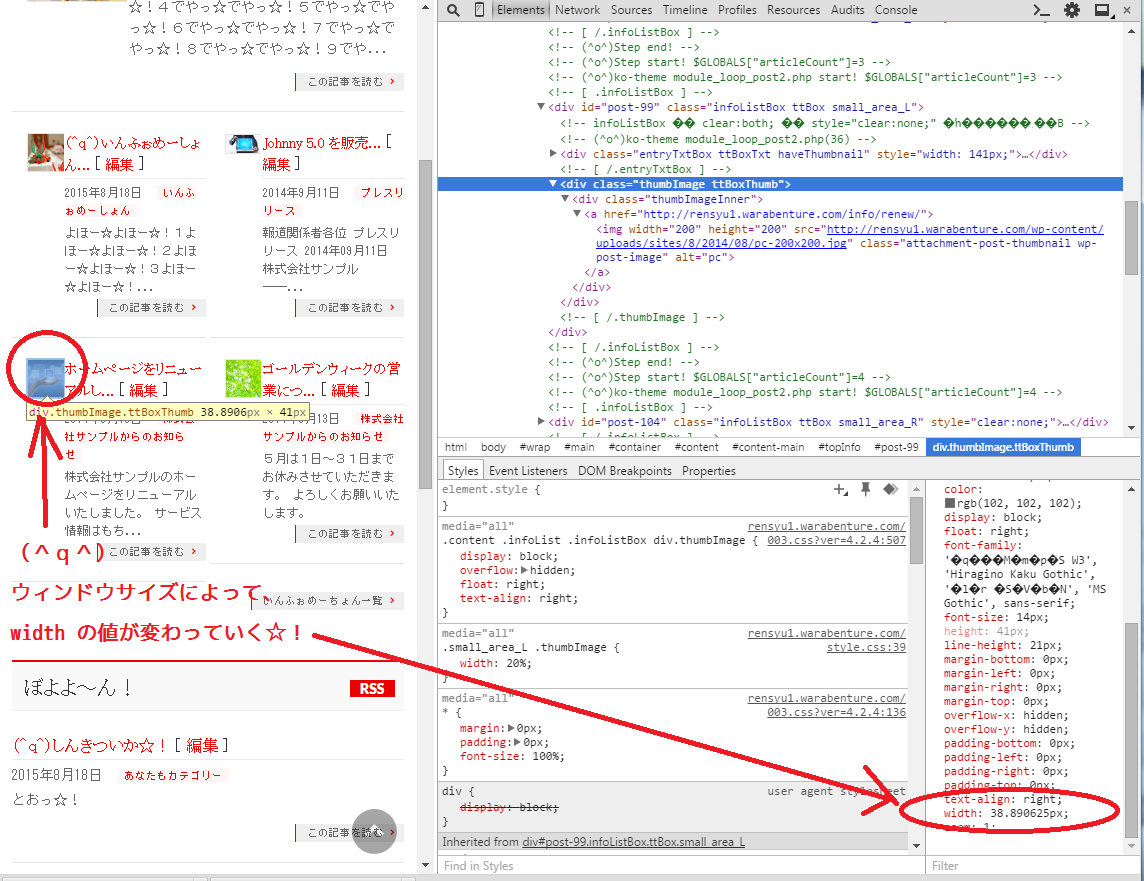Viewport: 1144px width, 881px height.
Task: Expand the padding shorthand property triangle
Action: 517,742
